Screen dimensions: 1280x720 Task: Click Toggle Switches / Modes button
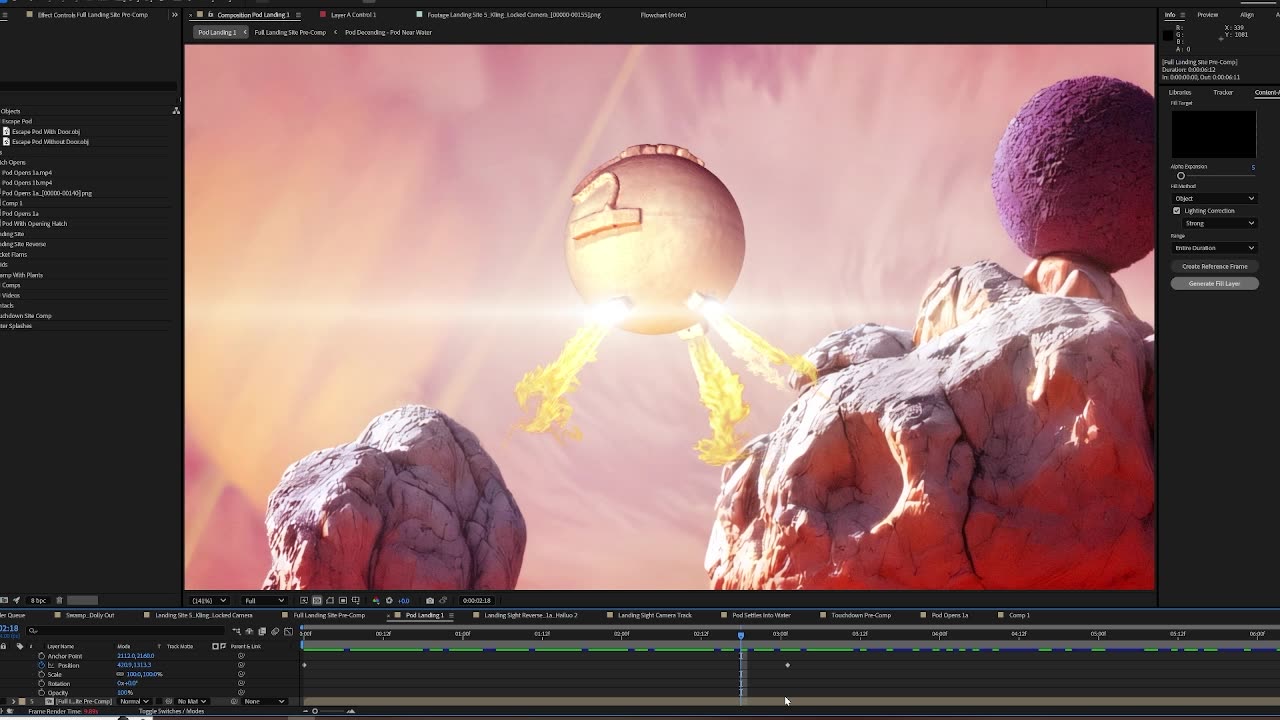(x=171, y=711)
